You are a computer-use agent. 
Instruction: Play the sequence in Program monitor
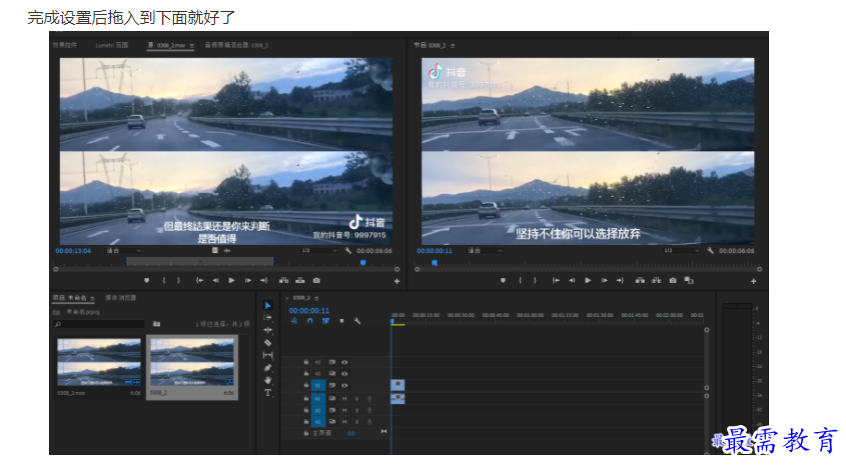pos(588,281)
